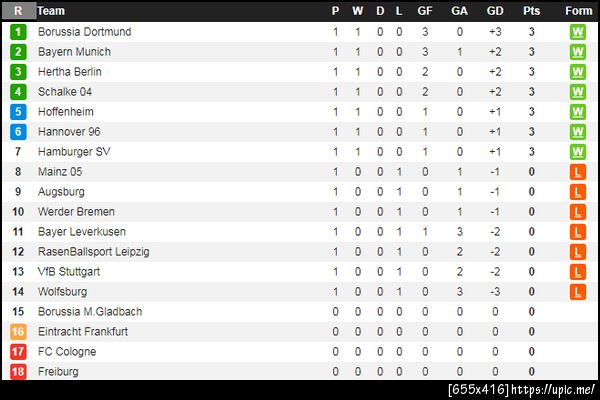Screen dimensions: 600x400
Task: Open the Hertha Berlin team link
Action: tap(69, 72)
